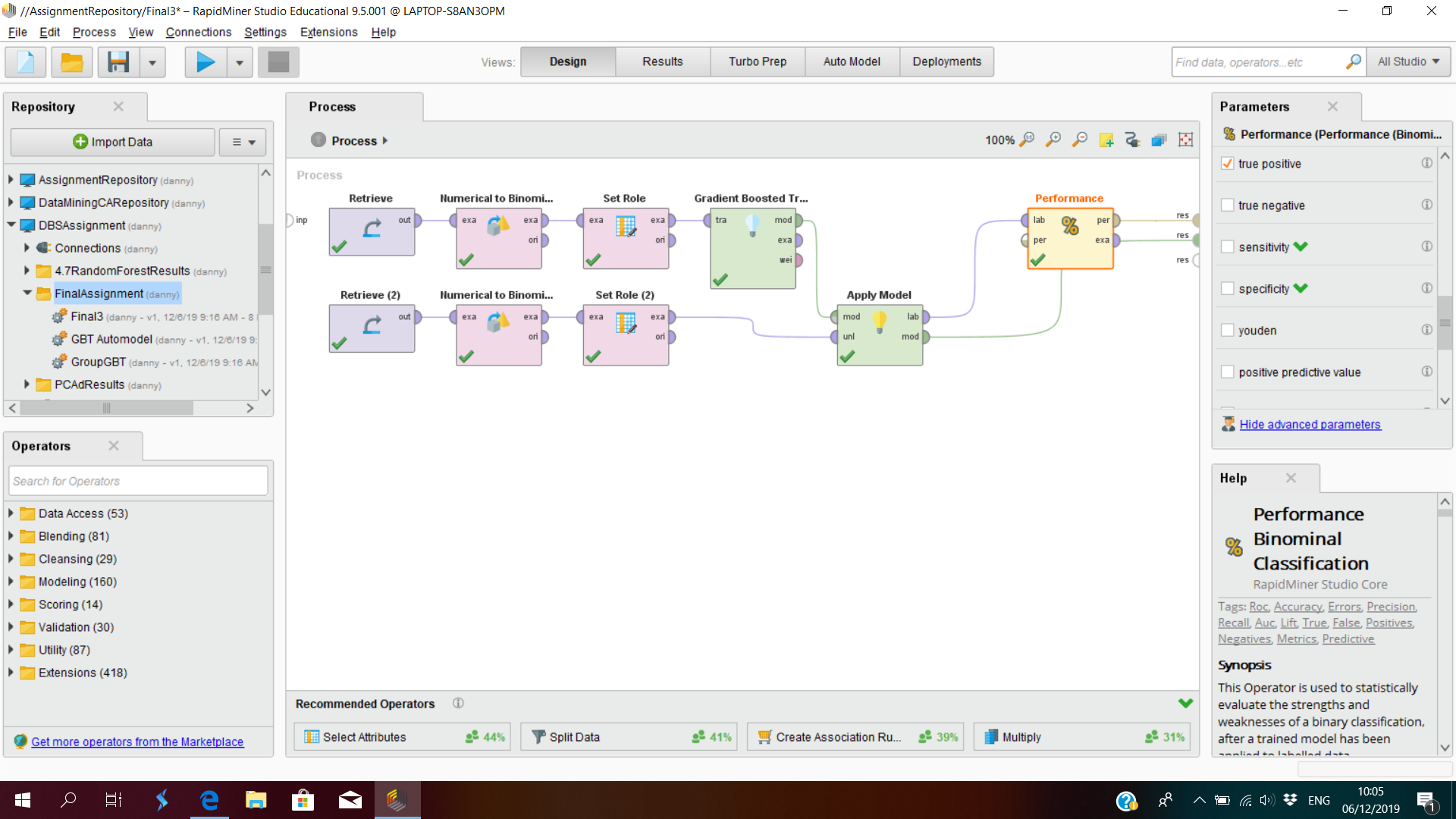Image resolution: width=1456 pixels, height=819 pixels.
Task: Save the process with the floppy disk icon
Action: (118, 62)
